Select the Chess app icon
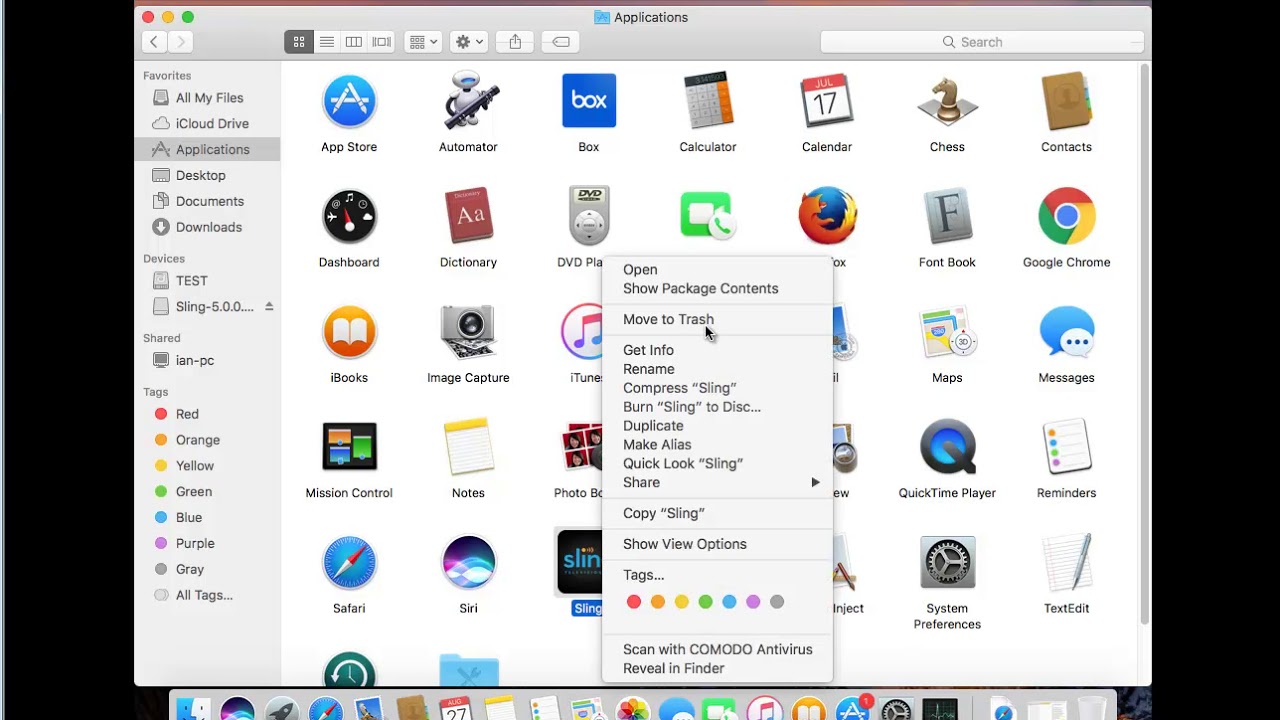The width and height of the screenshot is (1280, 720). pyautogui.click(x=947, y=101)
